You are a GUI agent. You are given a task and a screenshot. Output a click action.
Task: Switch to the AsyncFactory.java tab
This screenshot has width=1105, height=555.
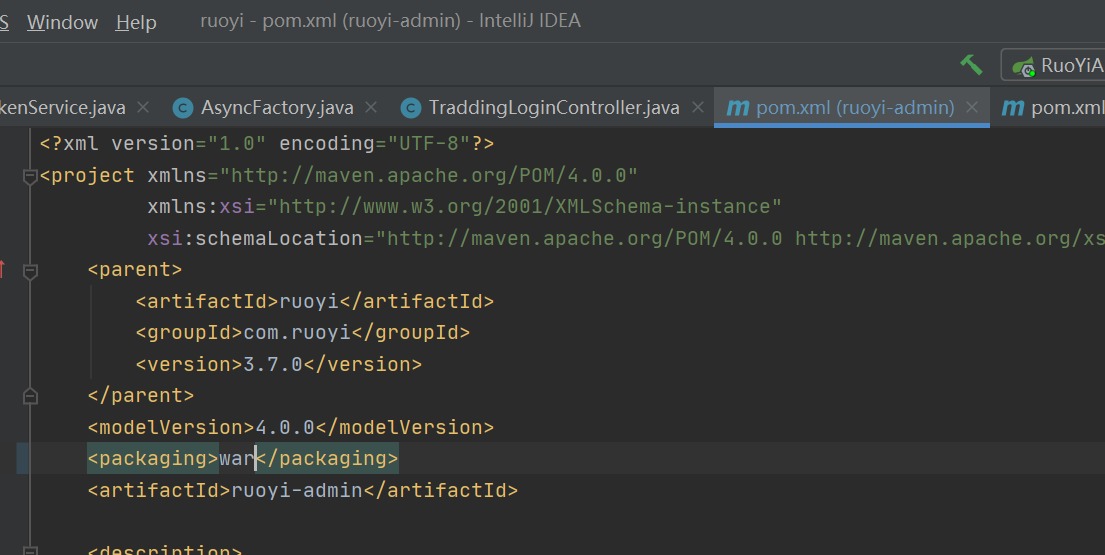click(277, 108)
